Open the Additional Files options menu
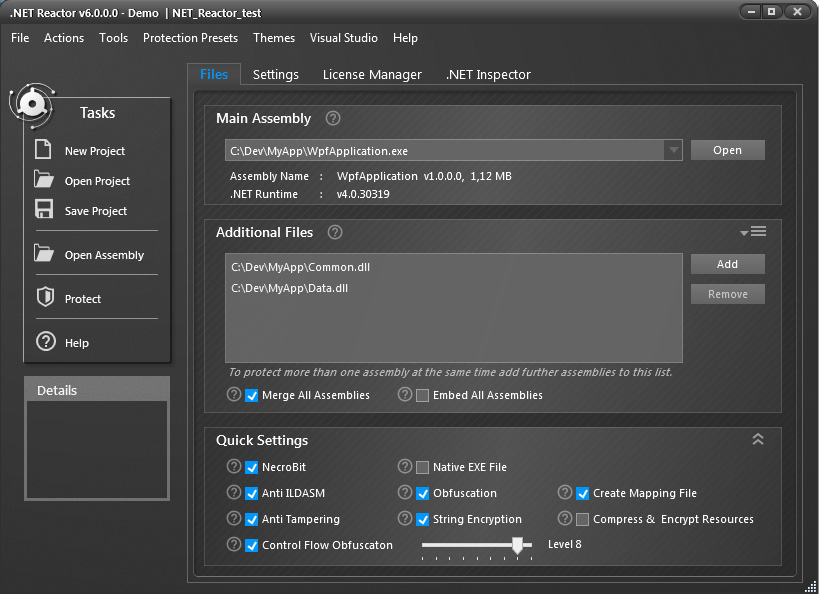This screenshot has height=594, width=819. point(754,232)
